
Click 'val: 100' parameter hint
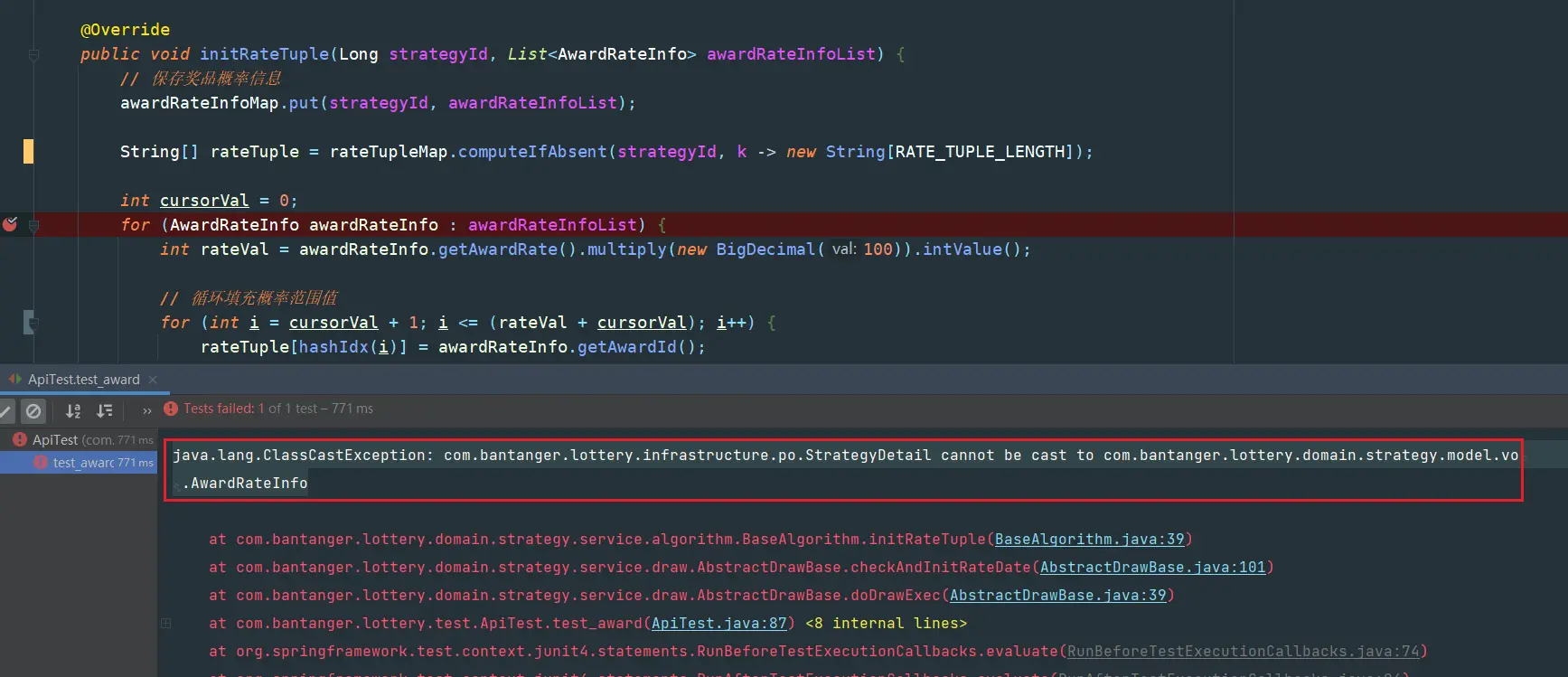(862, 249)
